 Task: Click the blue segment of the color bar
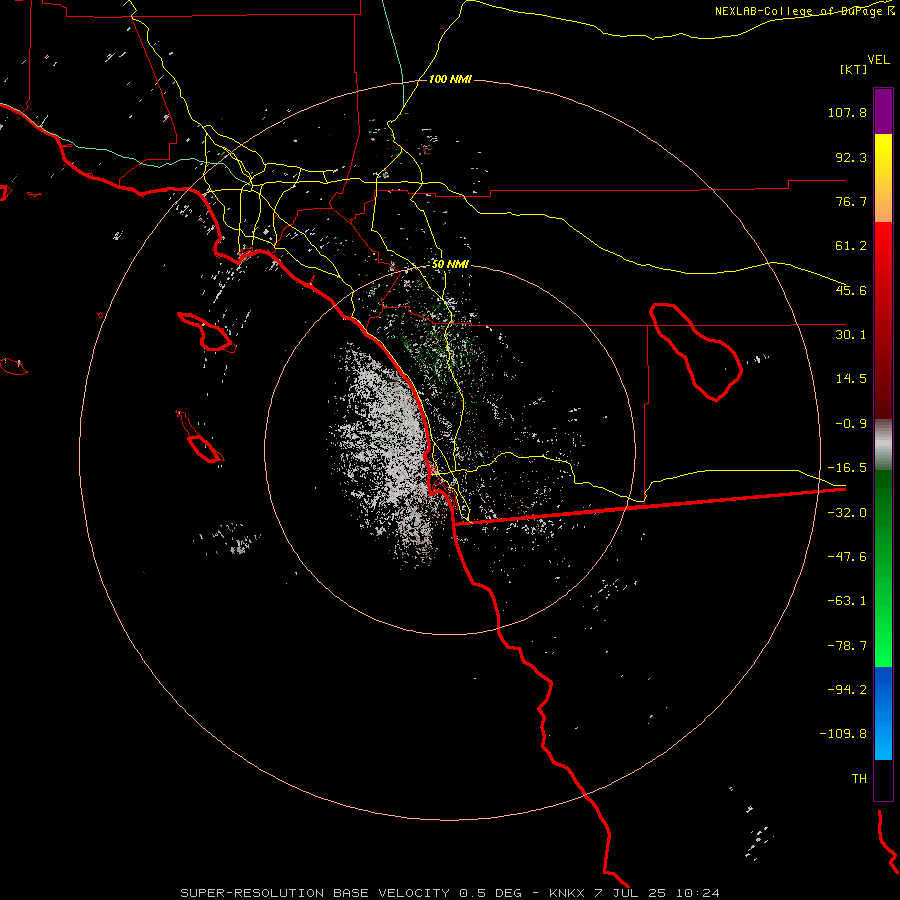(883, 713)
